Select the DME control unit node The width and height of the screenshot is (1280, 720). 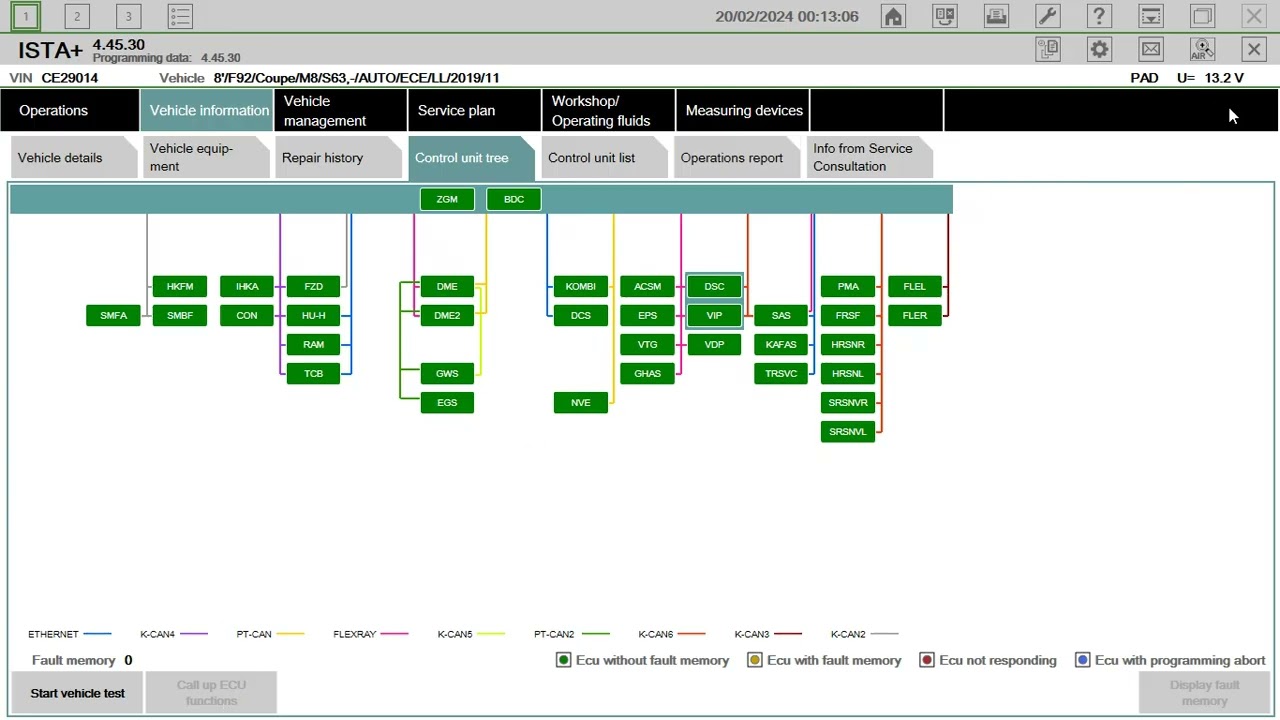[x=447, y=286]
